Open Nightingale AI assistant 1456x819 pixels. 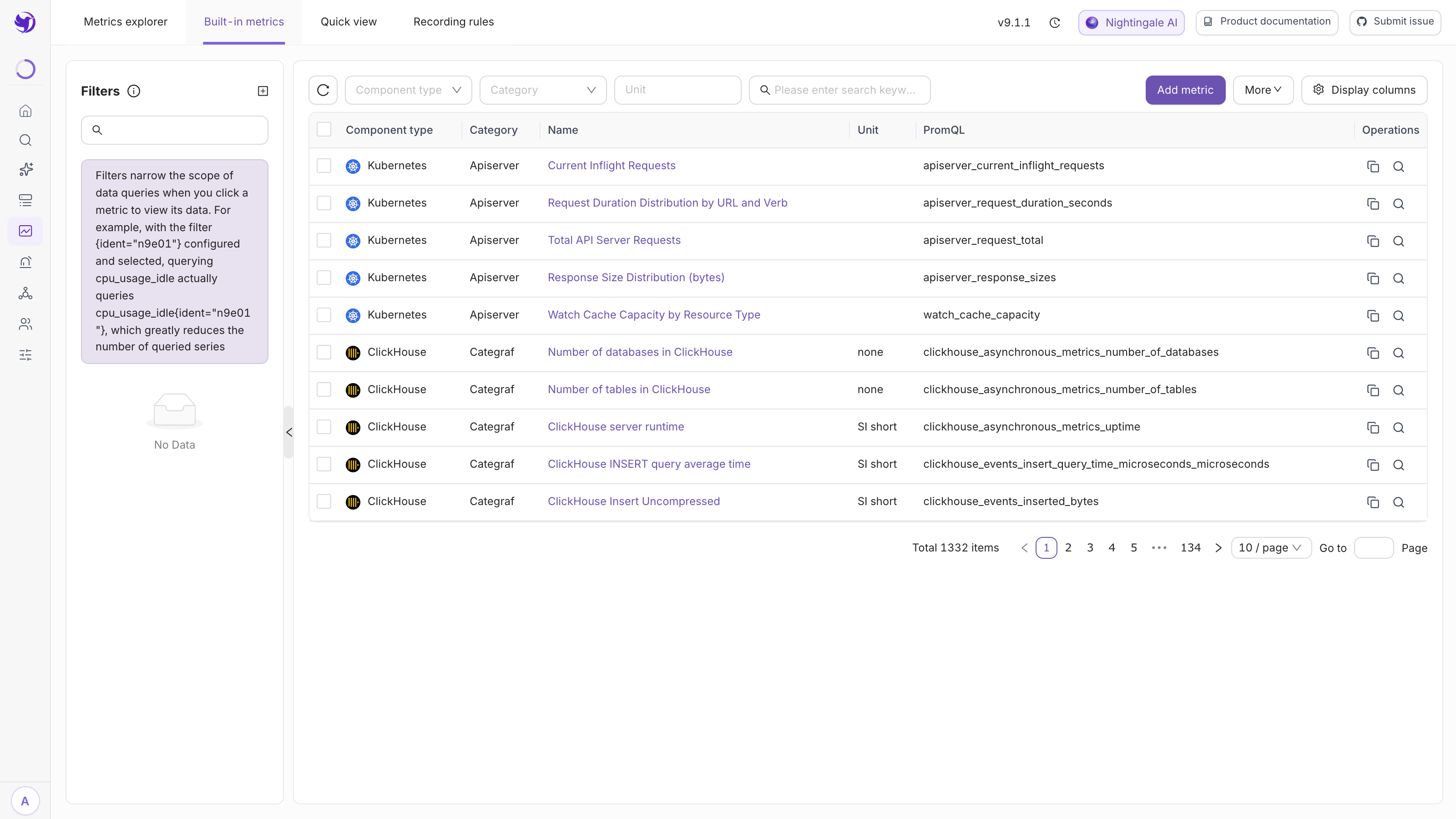(x=1132, y=23)
